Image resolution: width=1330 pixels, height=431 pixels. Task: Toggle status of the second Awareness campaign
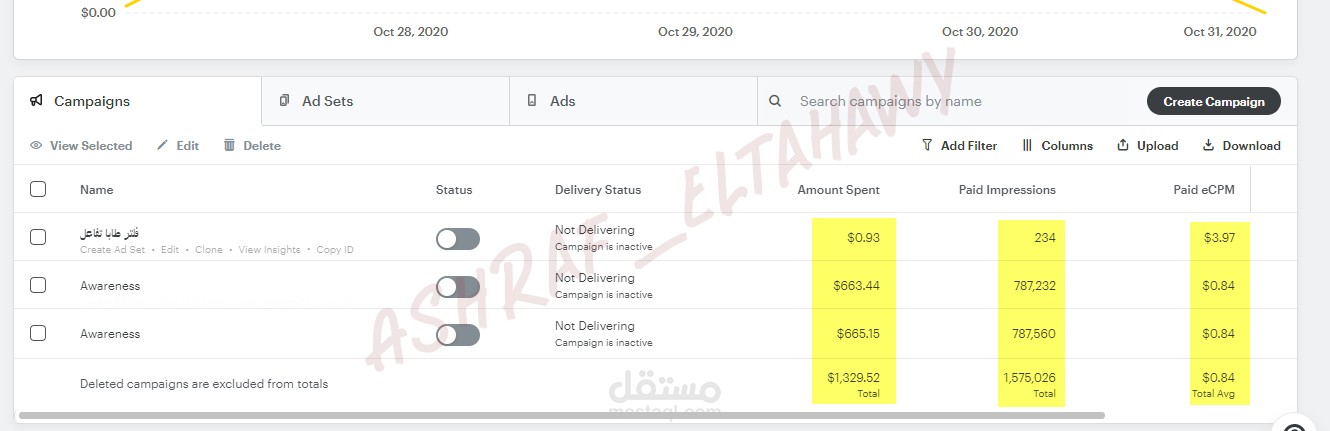(458, 335)
